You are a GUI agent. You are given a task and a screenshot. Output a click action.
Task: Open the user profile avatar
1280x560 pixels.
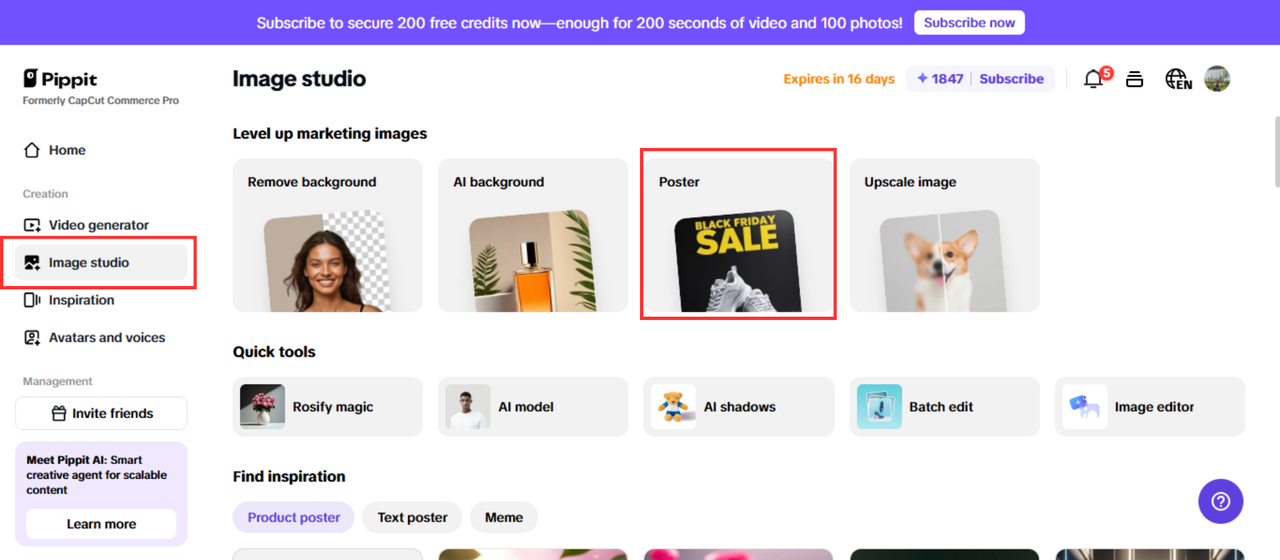click(1217, 79)
